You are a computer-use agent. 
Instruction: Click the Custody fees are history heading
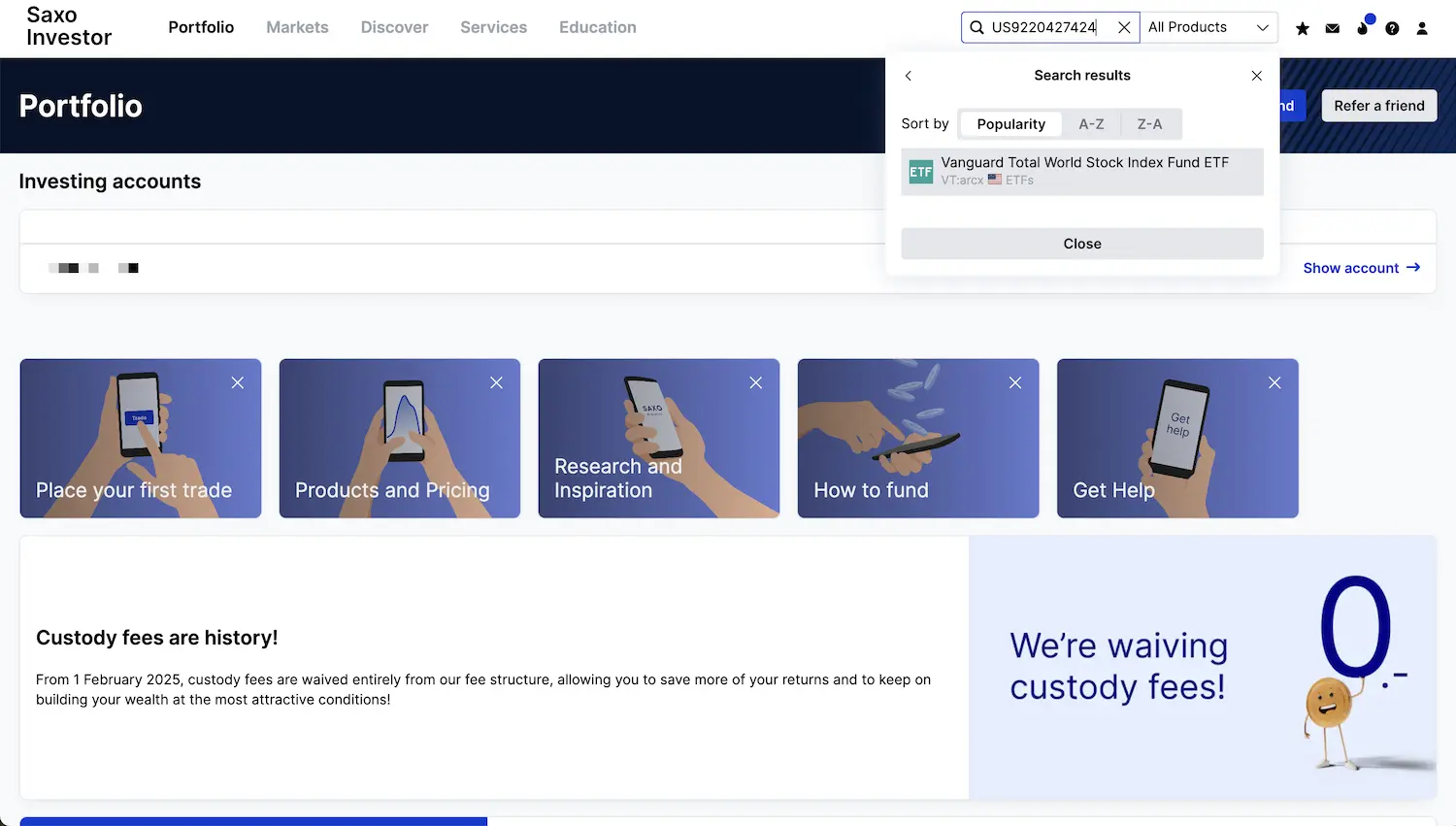coord(157,638)
